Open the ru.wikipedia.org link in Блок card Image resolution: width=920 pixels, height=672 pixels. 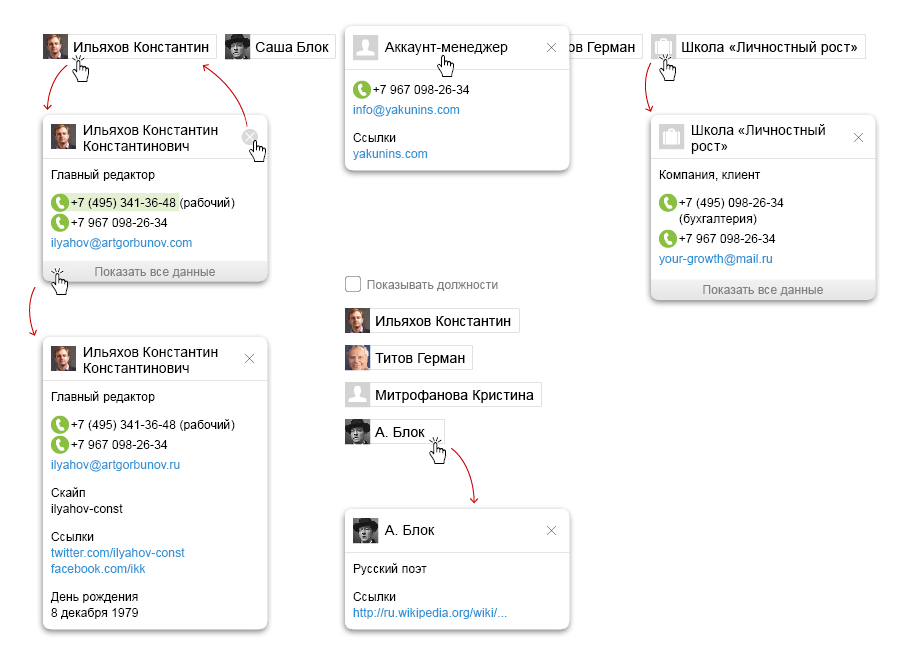pos(429,613)
